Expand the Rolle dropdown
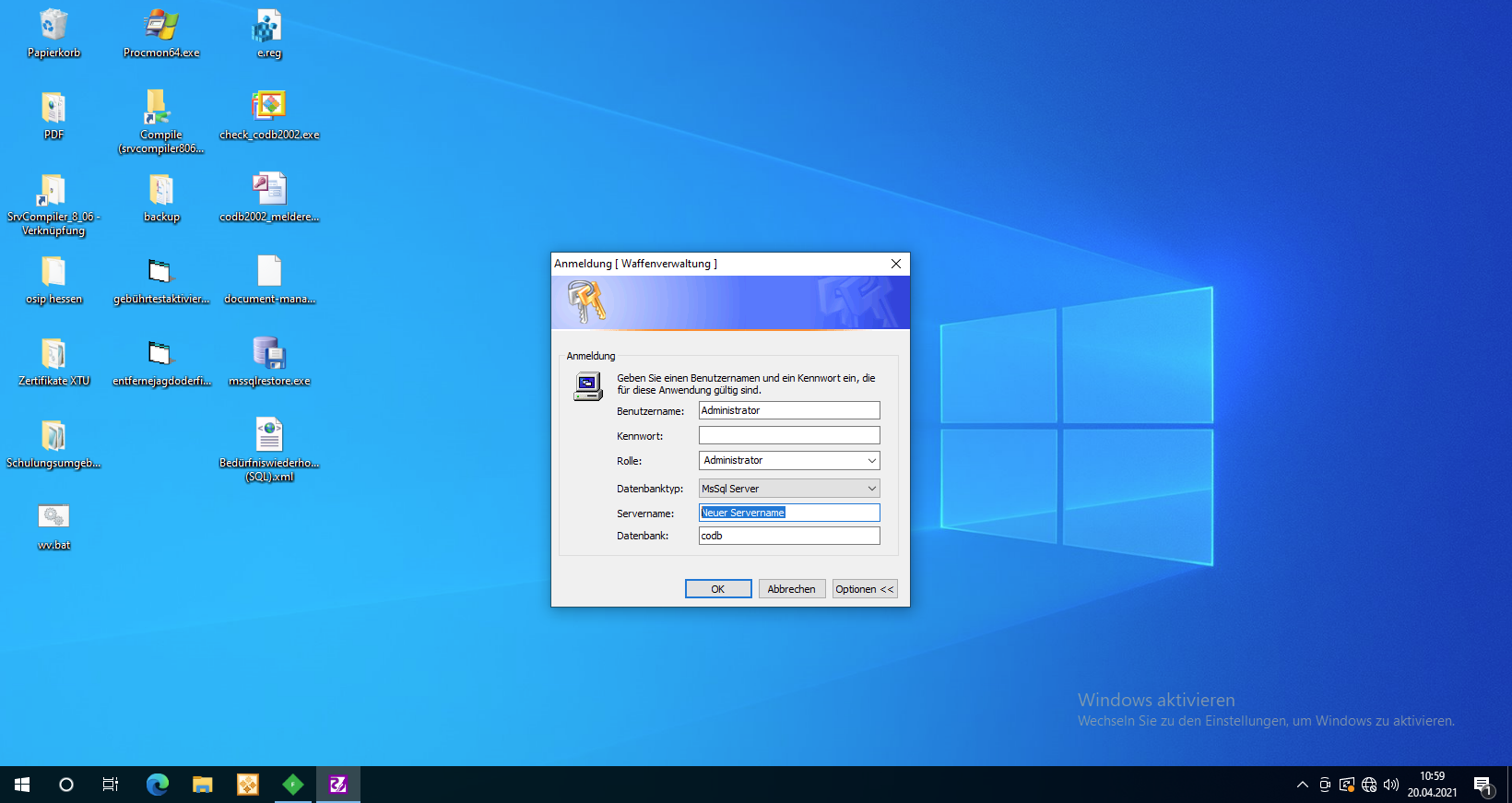The image size is (1512, 803). [x=871, y=460]
